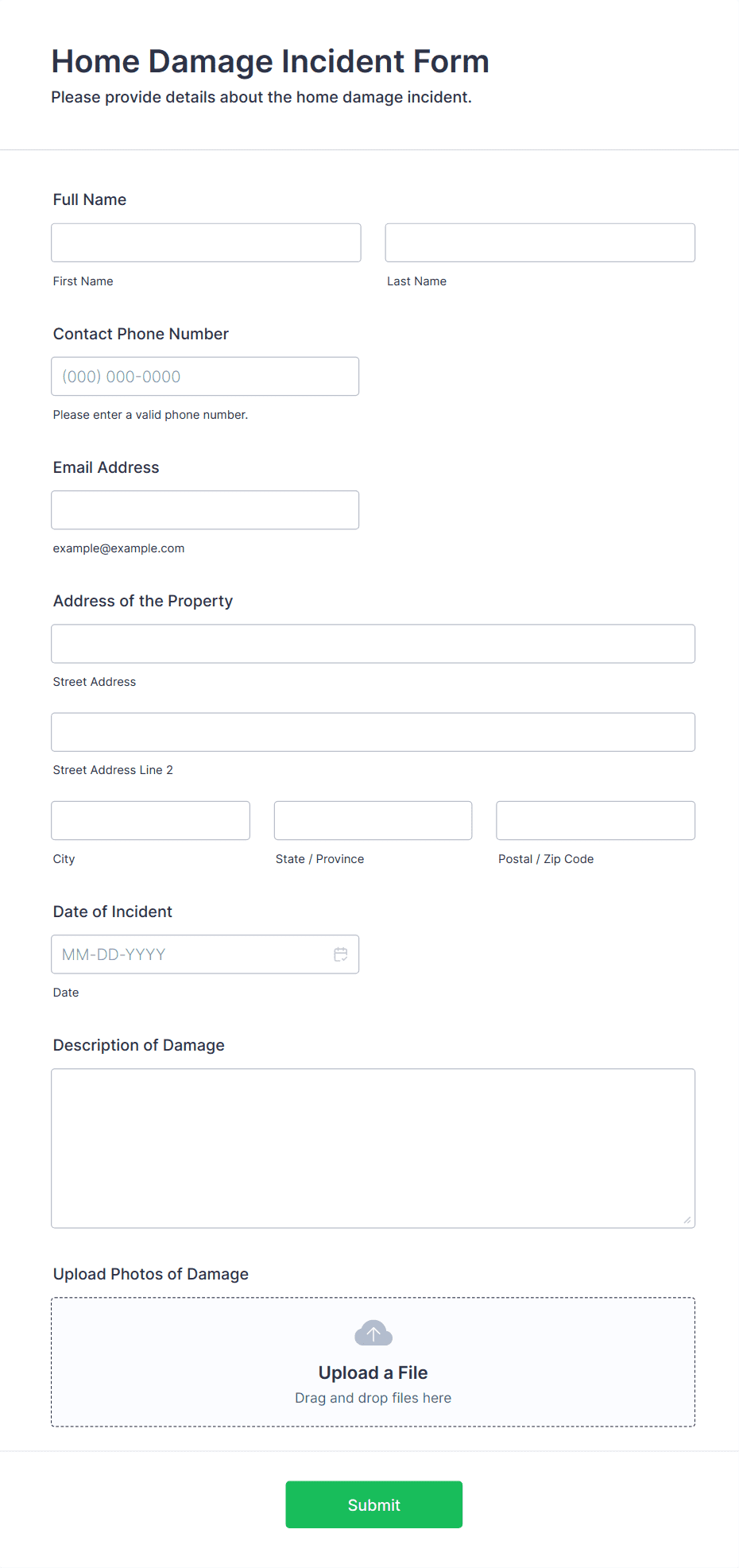Select the Email Address input box
Viewport: 739px width, 1568px height.
(205, 510)
